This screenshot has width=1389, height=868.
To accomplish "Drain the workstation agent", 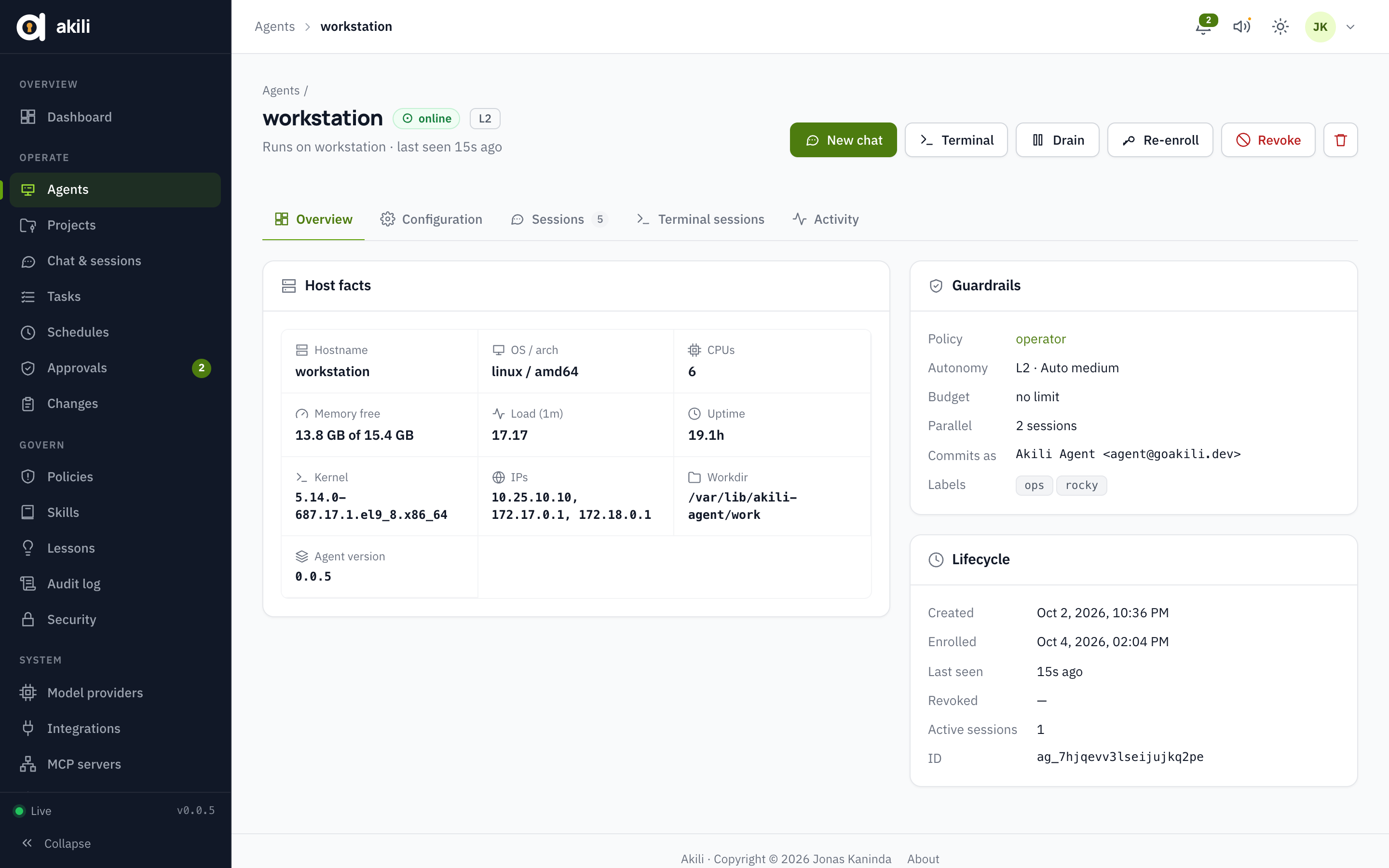I will click(x=1057, y=140).
